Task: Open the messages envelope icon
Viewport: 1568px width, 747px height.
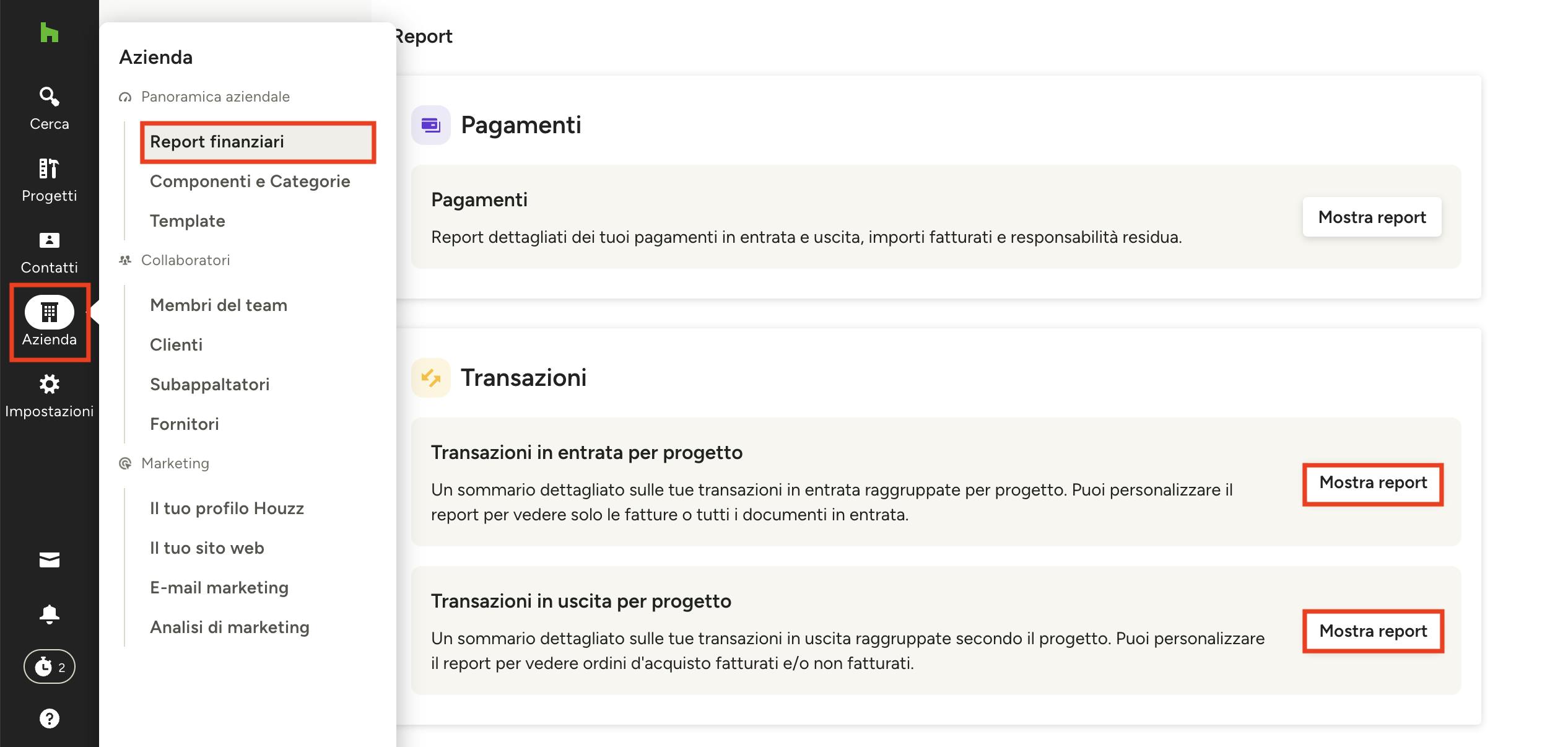Action: pyautogui.click(x=49, y=560)
